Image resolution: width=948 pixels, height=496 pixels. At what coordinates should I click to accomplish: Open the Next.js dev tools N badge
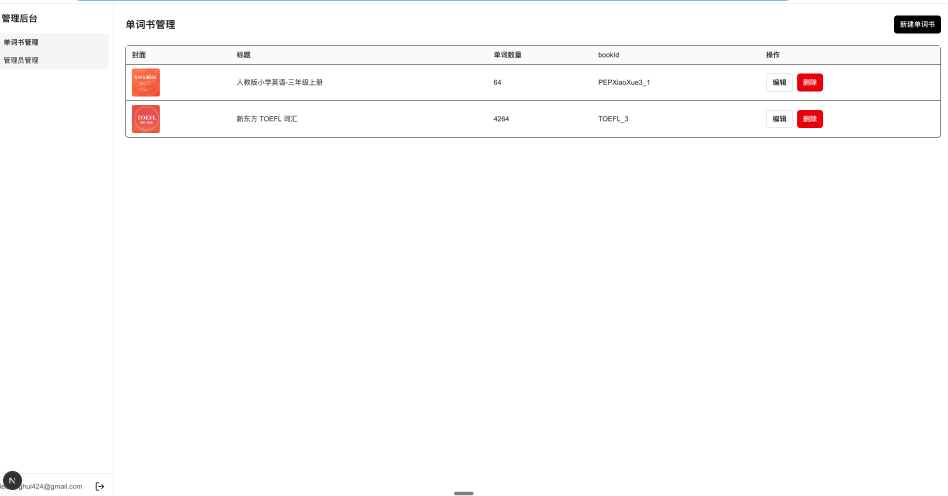point(12,480)
